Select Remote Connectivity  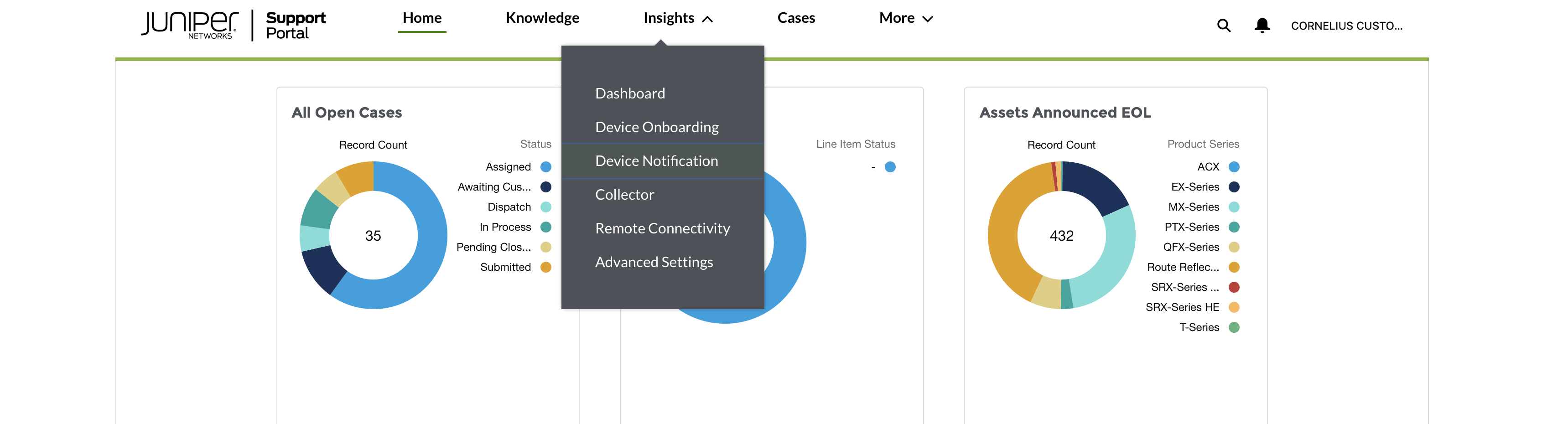[x=662, y=228]
